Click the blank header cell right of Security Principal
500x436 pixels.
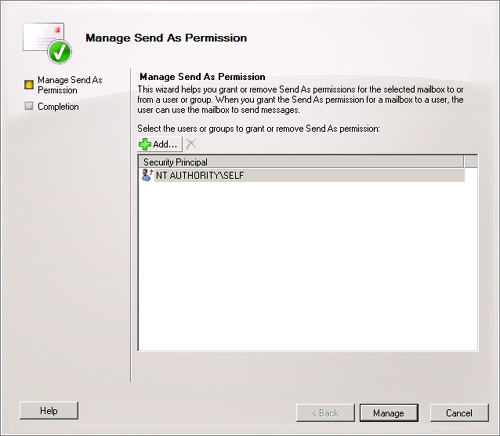pyautogui.click(x=471, y=162)
